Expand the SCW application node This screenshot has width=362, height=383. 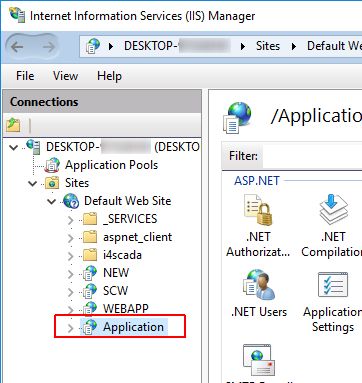[70, 292]
